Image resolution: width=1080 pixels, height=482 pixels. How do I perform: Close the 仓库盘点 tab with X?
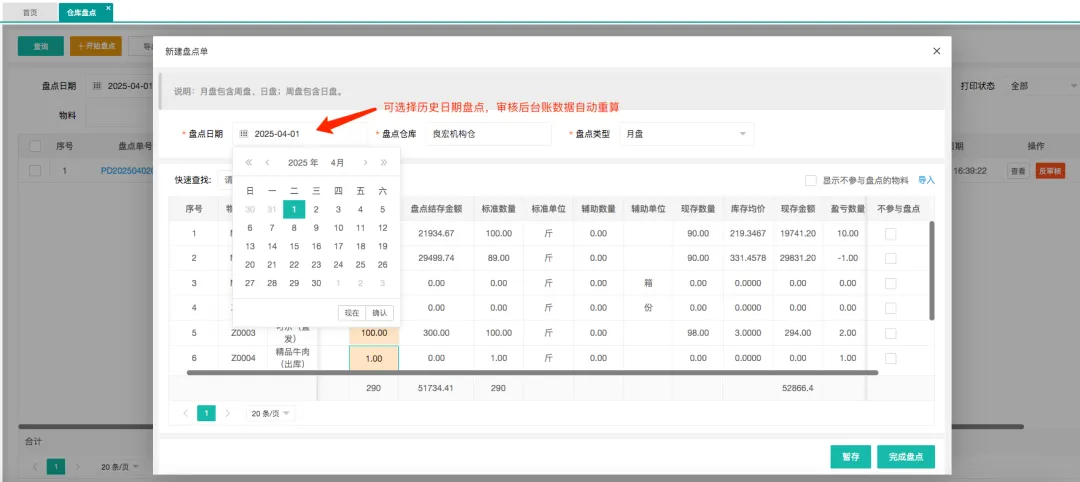pos(109,8)
